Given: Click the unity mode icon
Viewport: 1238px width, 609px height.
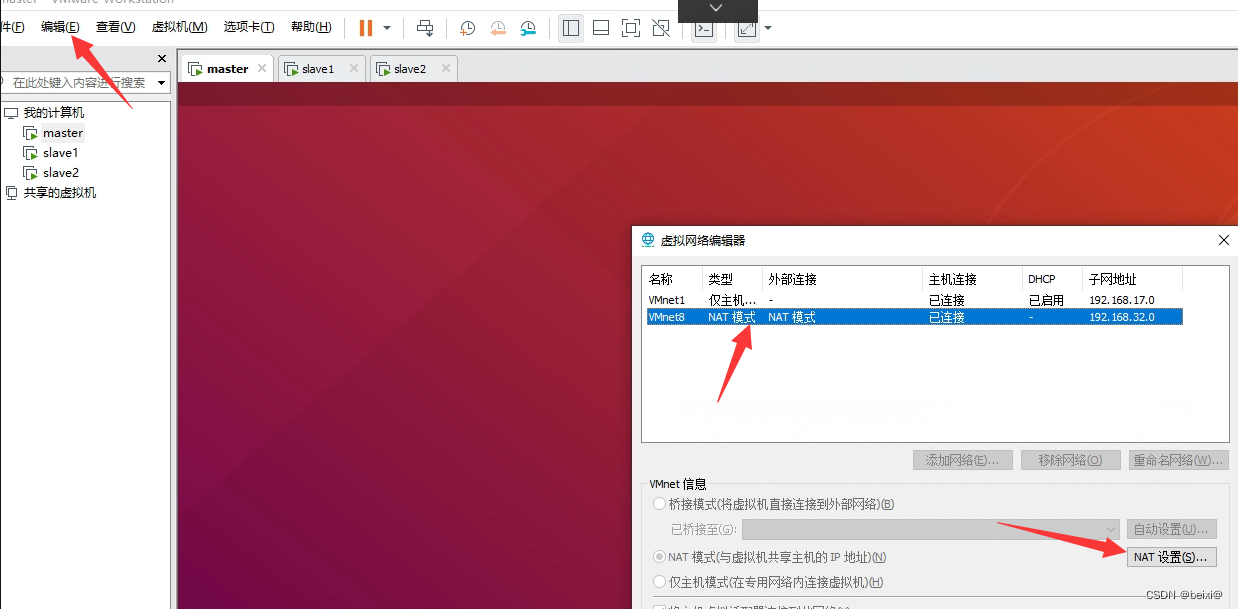Looking at the screenshot, I should pyautogui.click(x=661, y=28).
